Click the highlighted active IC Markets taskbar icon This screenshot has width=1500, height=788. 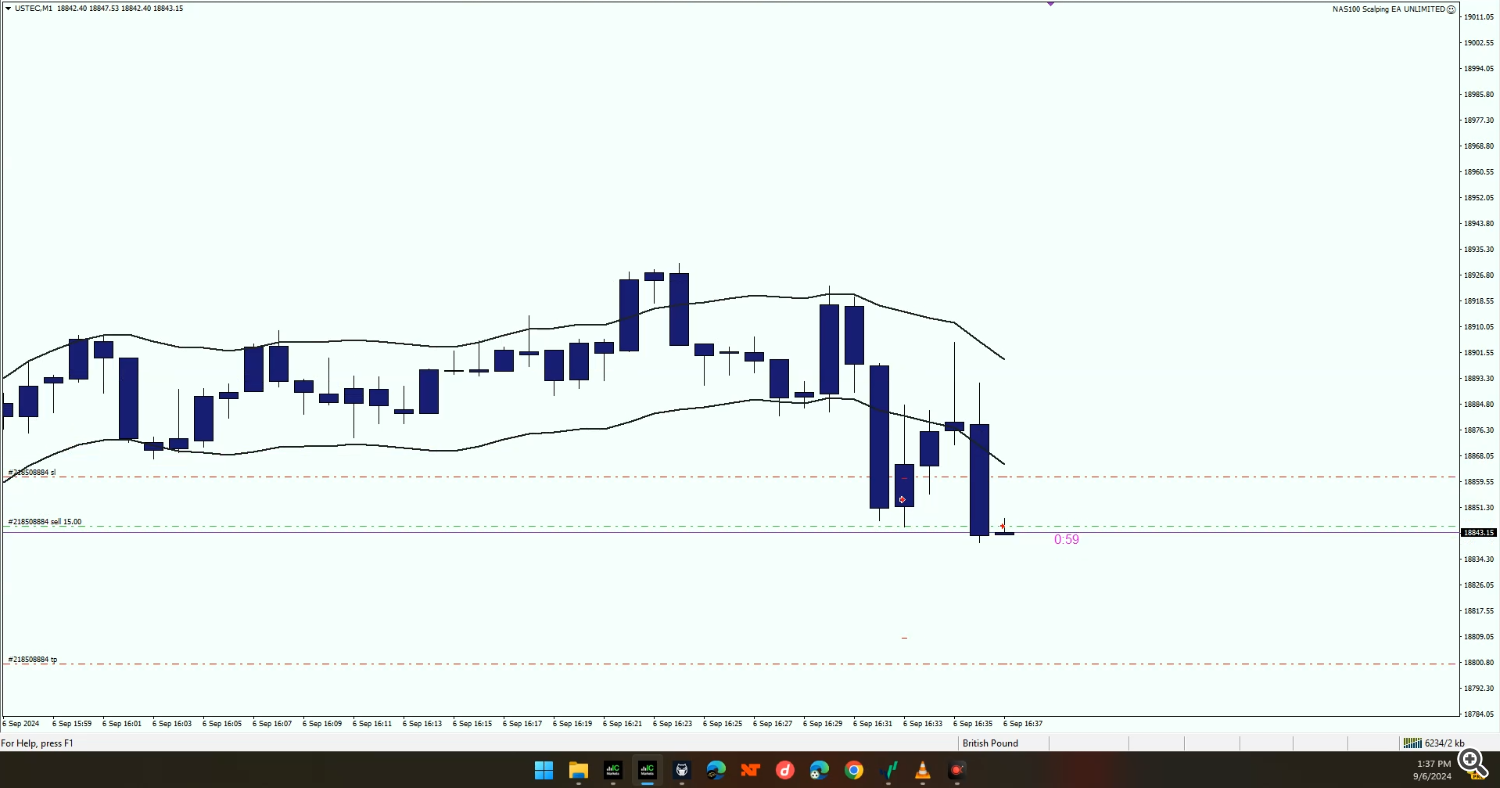click(x=647, y=770)
